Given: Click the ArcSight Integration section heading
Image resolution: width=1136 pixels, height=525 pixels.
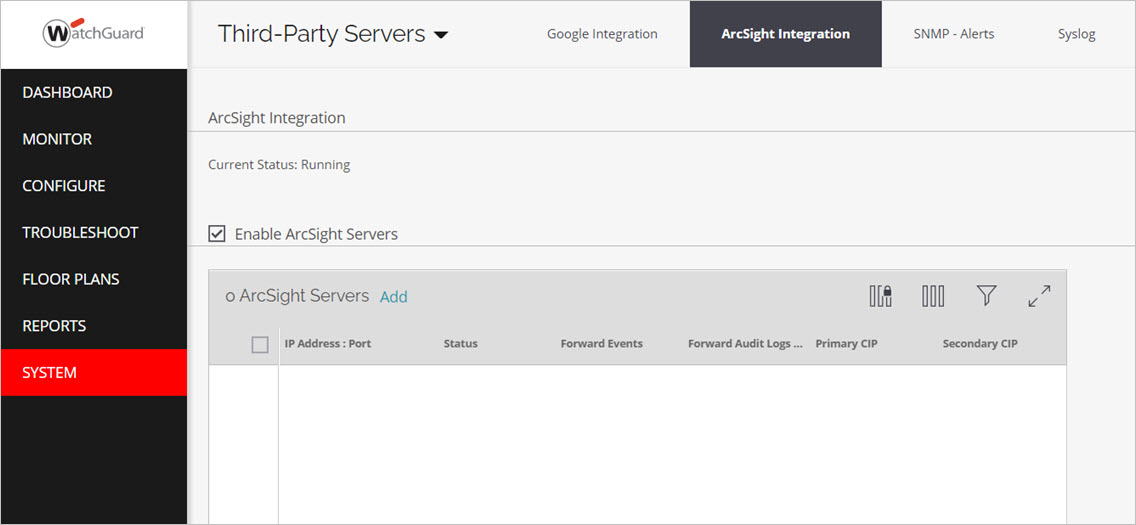Looking at the screenshot, I should coord(277,117).
